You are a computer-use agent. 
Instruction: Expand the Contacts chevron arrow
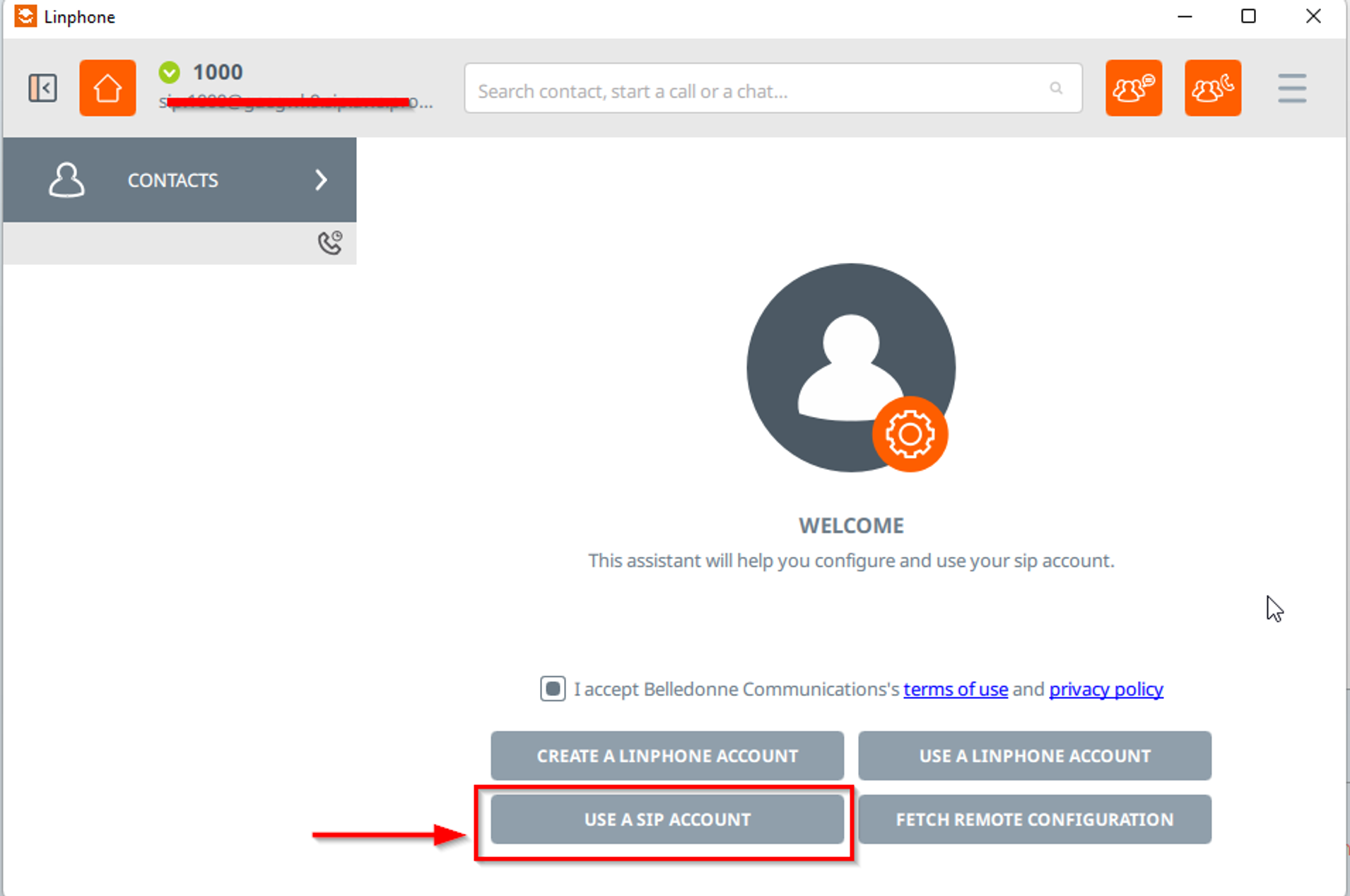(x=321, y=180)
